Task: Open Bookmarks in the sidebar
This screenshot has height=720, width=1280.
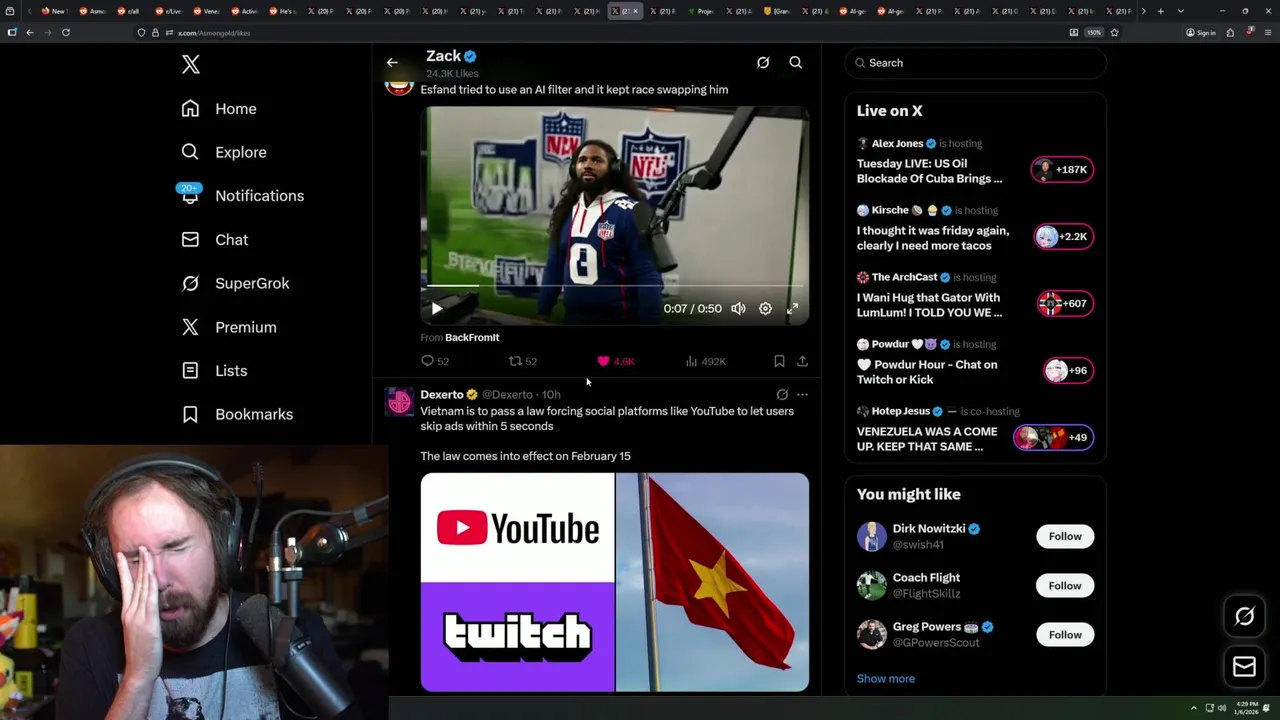Action: click(237, 414)
